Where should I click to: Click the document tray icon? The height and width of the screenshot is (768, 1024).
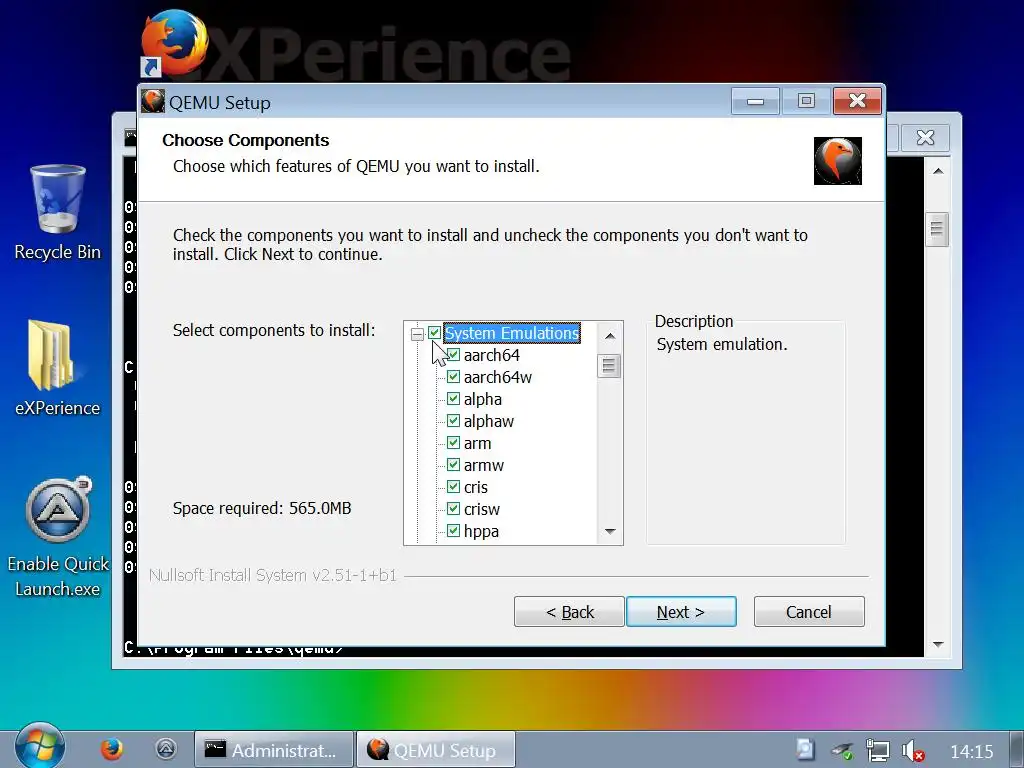point(806,750)
